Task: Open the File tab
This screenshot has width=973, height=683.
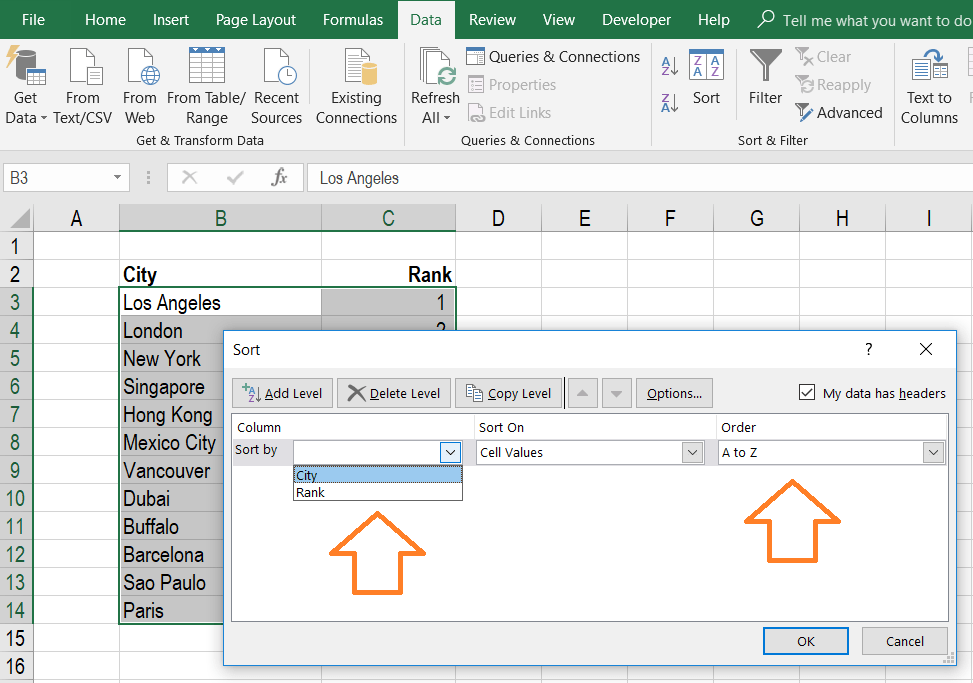Action: pos(33,20)
